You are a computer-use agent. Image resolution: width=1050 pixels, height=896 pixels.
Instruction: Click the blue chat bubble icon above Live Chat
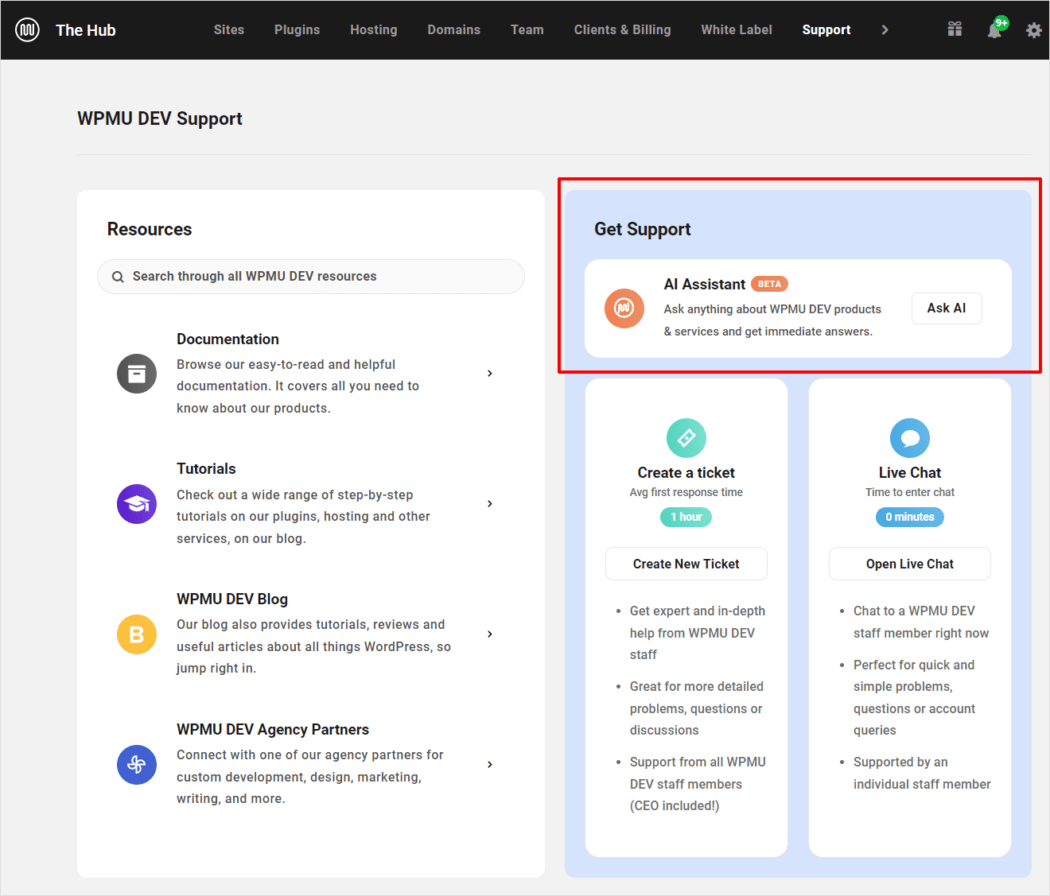(909, 437)
